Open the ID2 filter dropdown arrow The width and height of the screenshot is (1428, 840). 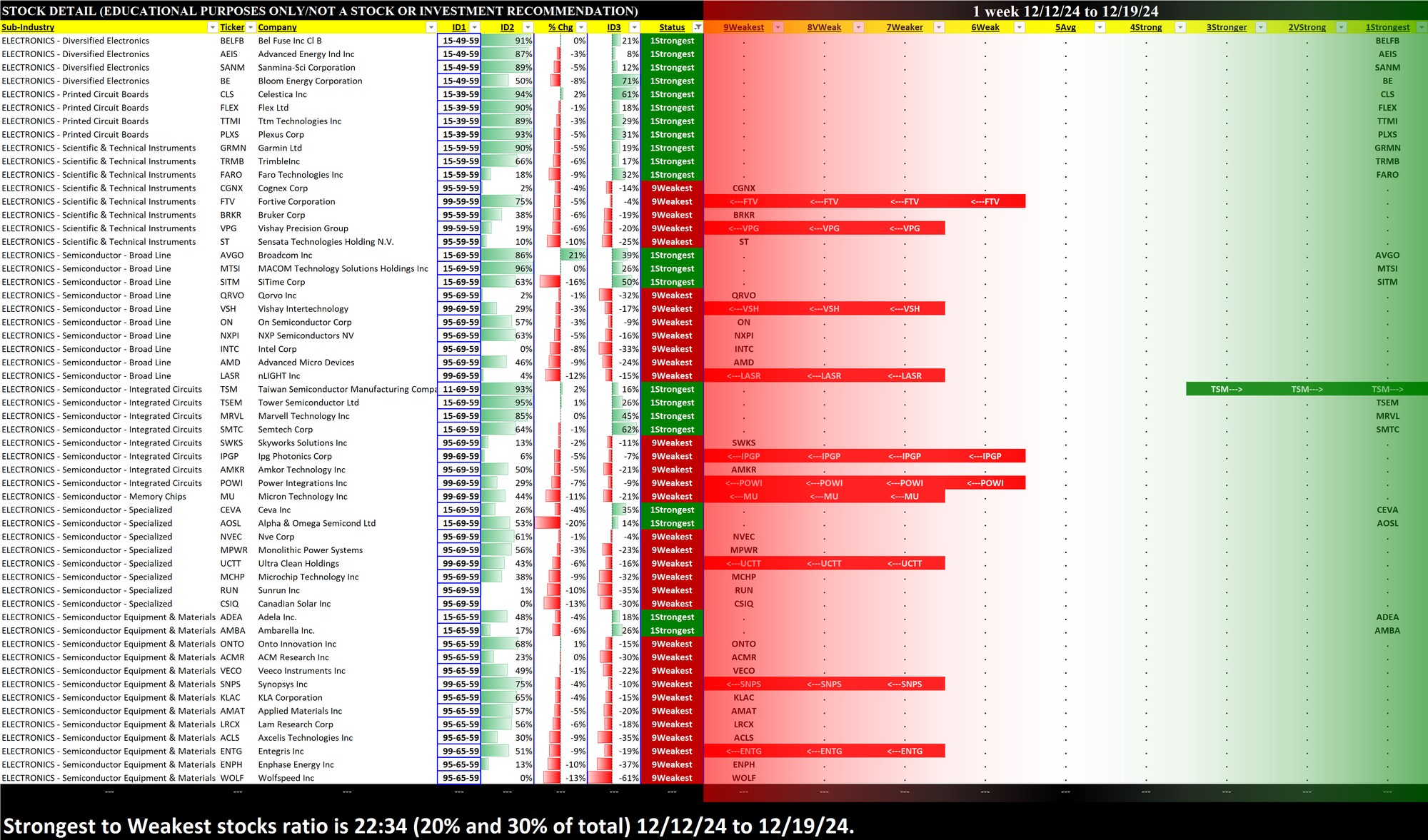coord(528,27)
